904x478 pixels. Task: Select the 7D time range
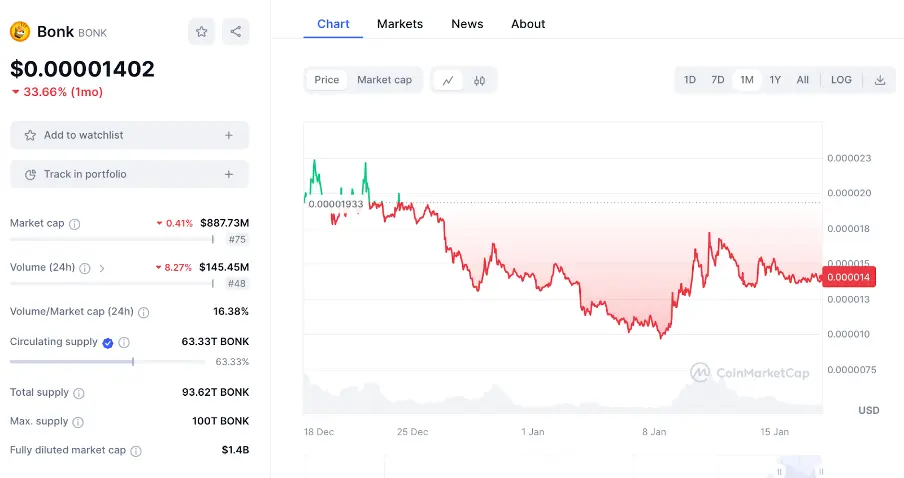[718, 80]
